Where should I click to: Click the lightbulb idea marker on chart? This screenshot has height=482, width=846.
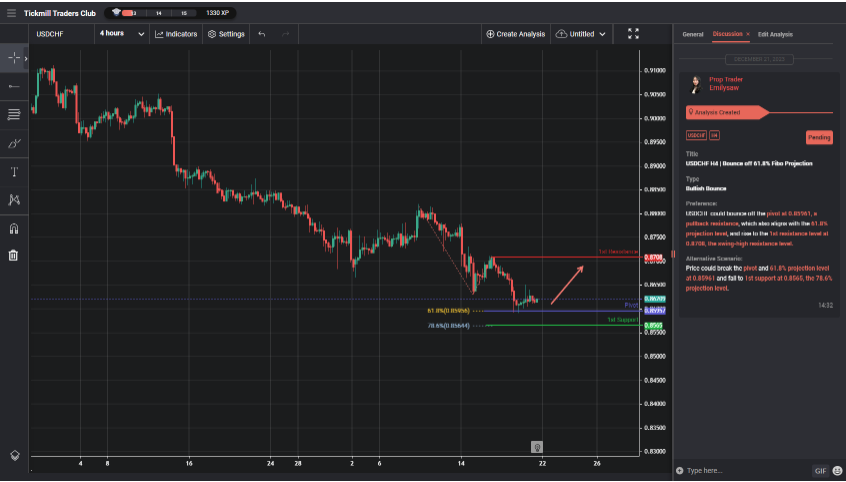[x=536, y=447]
